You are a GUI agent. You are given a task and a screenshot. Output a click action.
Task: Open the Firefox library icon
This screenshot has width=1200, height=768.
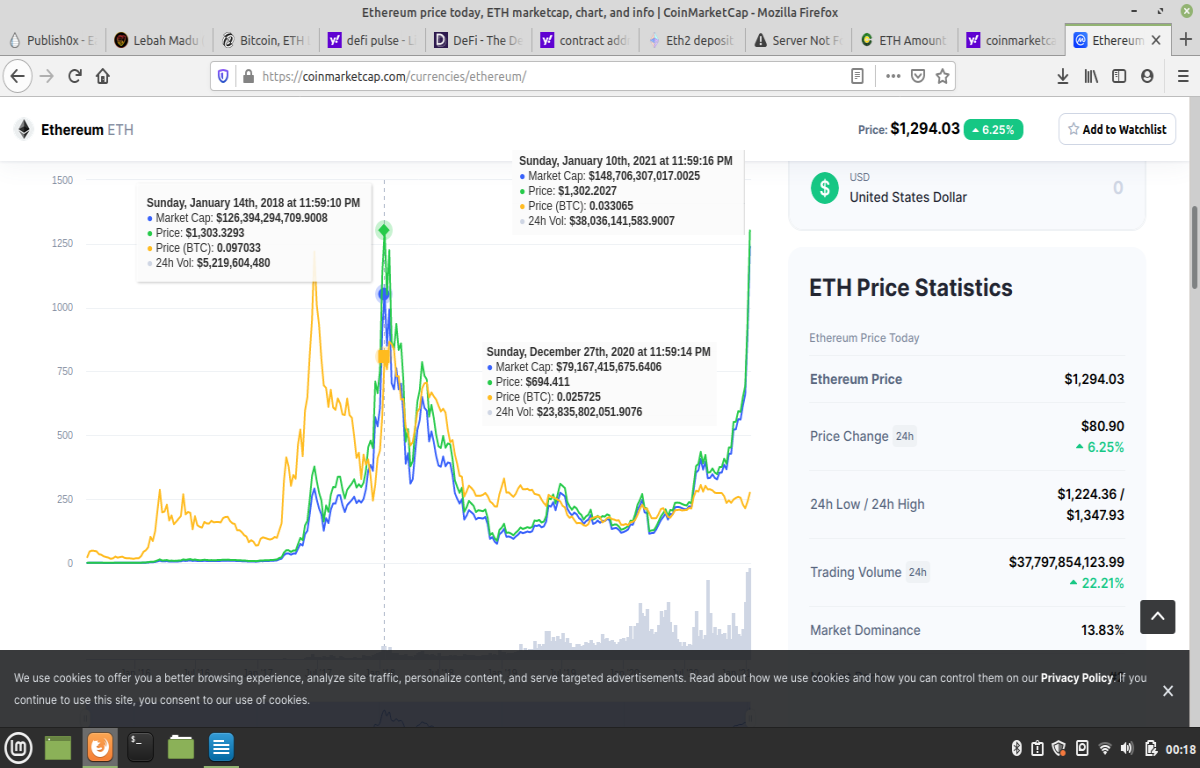pos(1091,76)
